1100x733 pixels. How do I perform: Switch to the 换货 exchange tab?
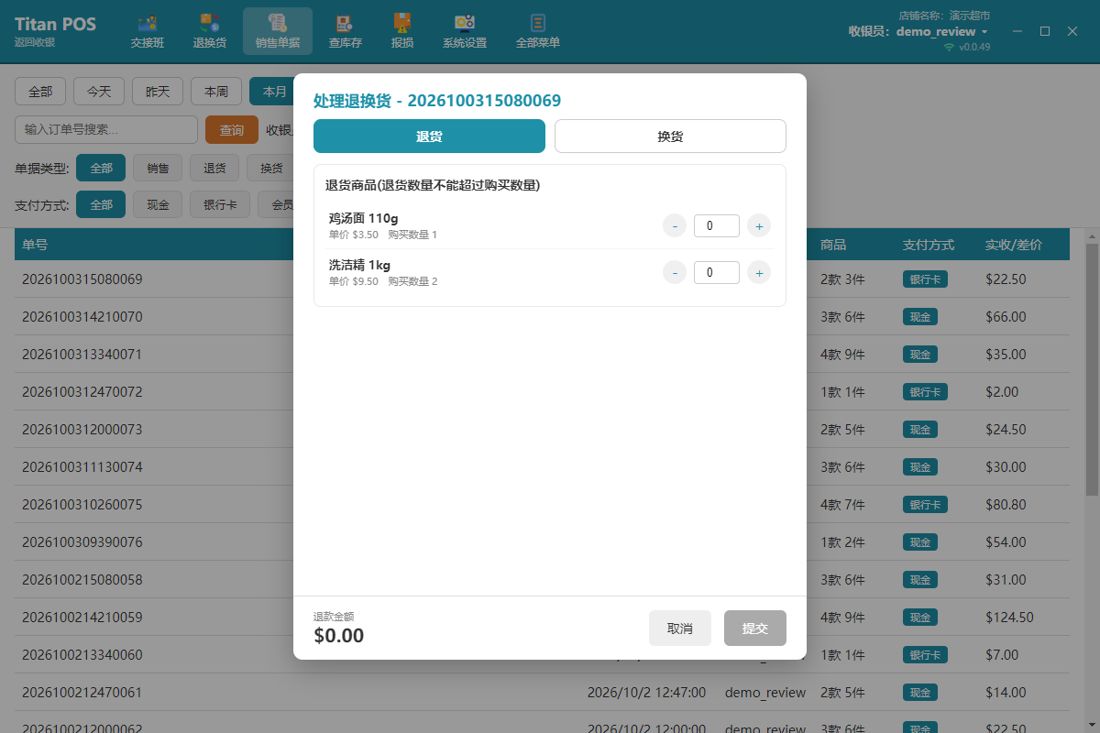pos(670,136)
